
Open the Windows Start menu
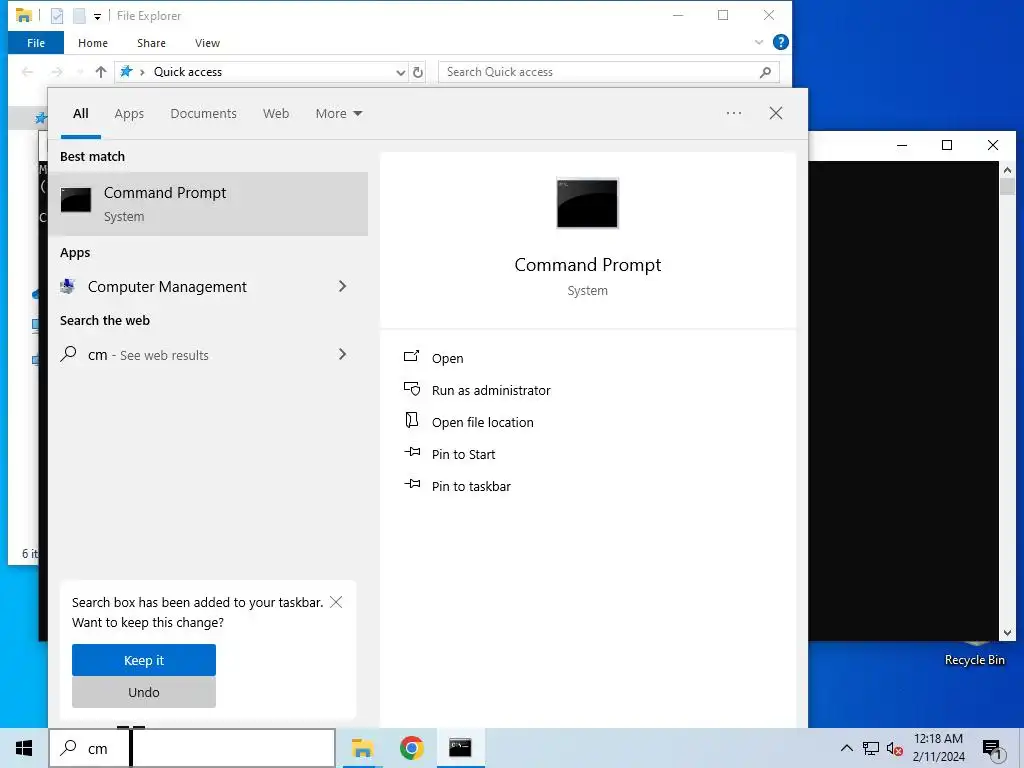(x=24, y=748)
